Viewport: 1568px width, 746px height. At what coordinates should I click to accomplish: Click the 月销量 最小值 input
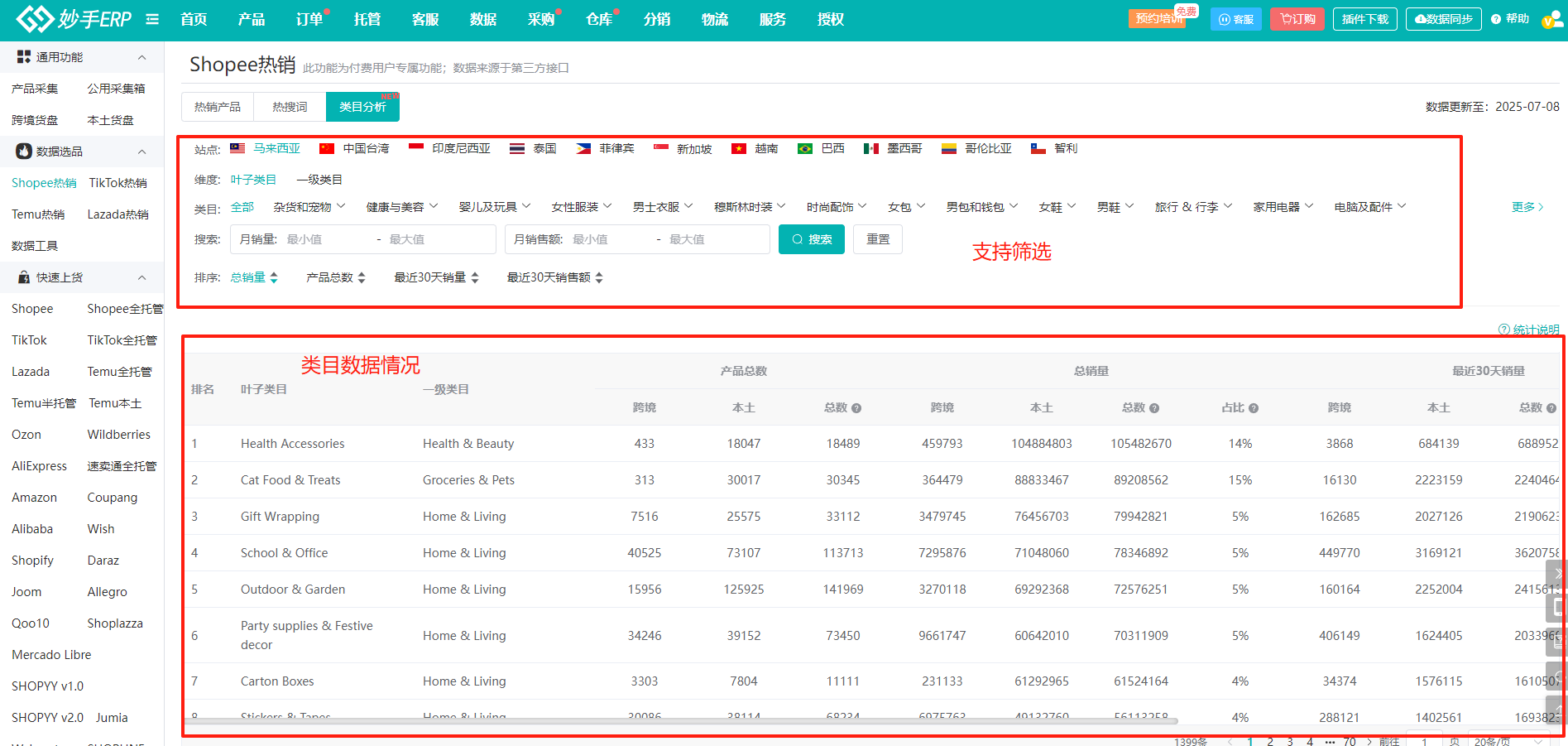tap(328, 239)
